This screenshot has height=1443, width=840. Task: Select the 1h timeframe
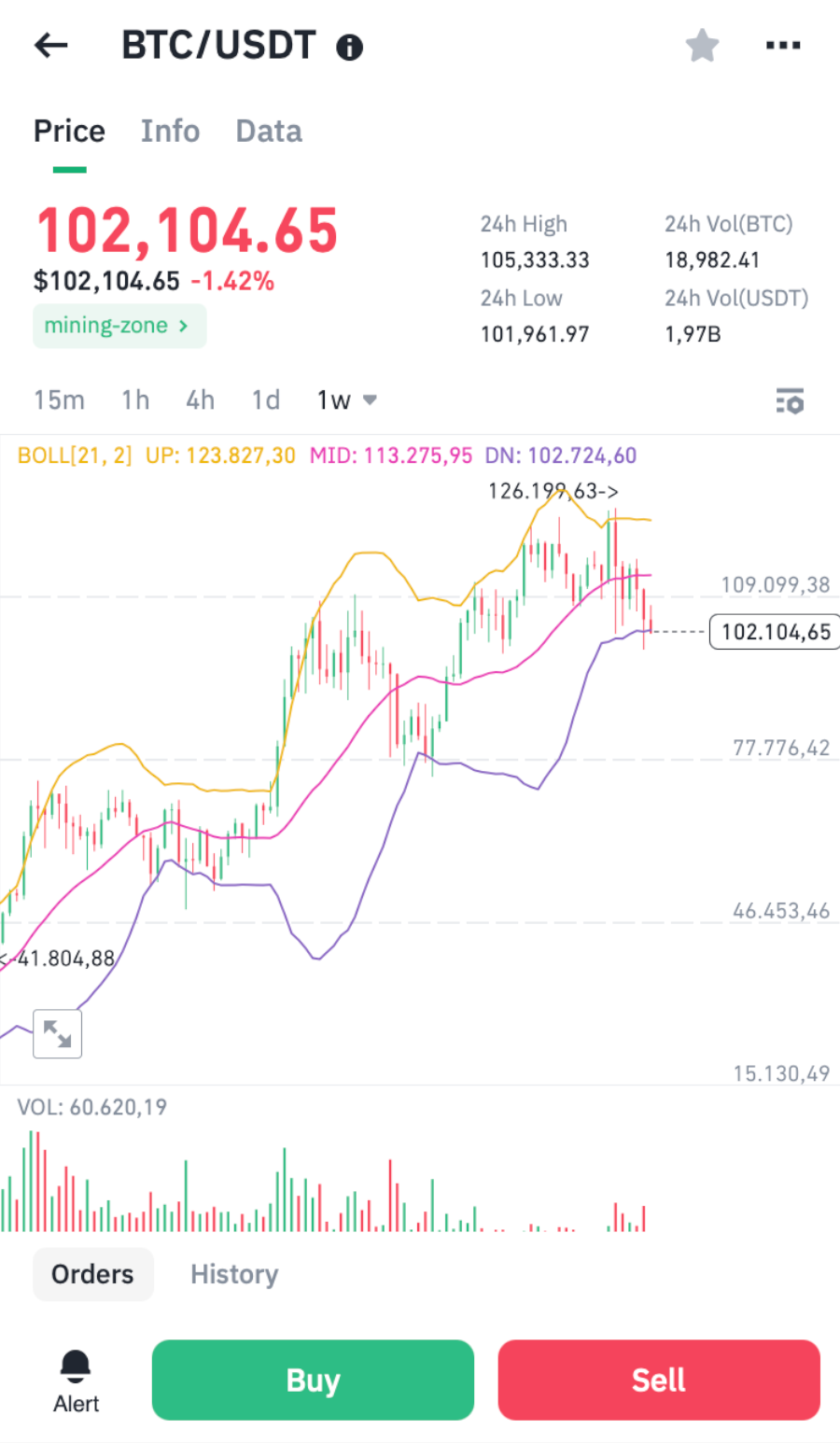135,400
